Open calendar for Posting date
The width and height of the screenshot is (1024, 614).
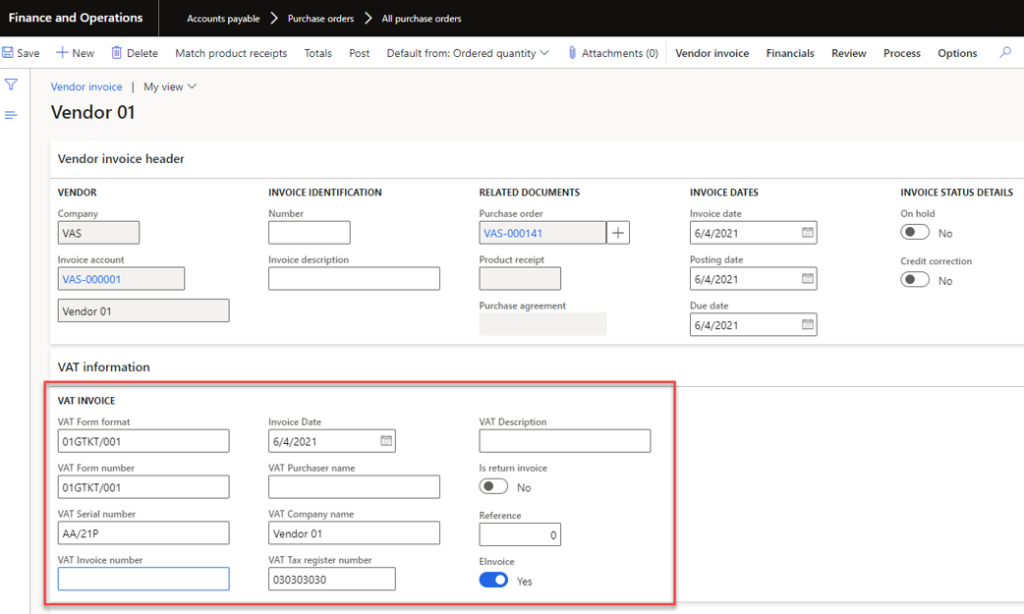pos(808,279)
